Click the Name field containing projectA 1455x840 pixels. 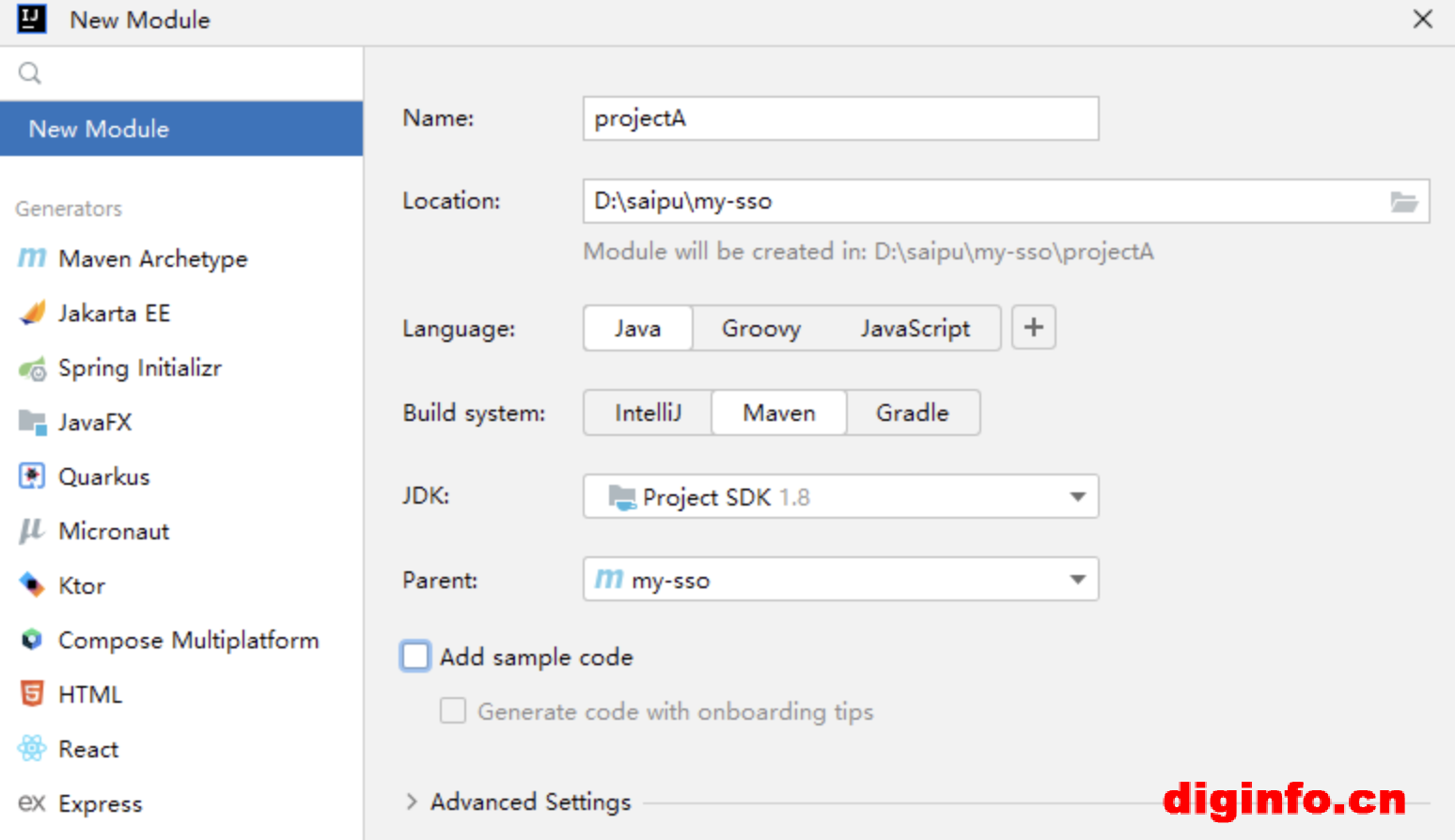click(840, 119)
